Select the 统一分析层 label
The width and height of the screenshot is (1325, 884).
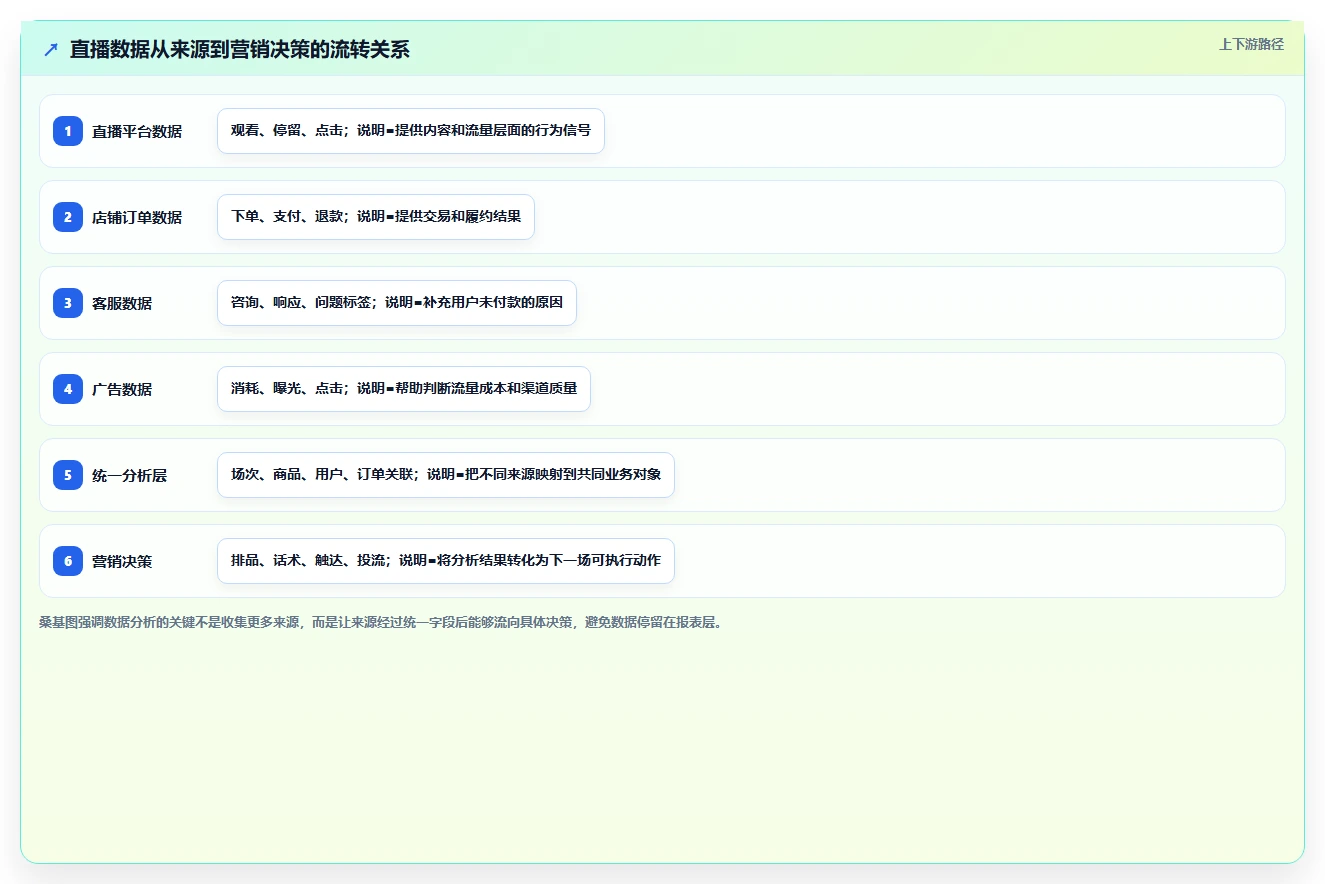(x=129, y=475)
